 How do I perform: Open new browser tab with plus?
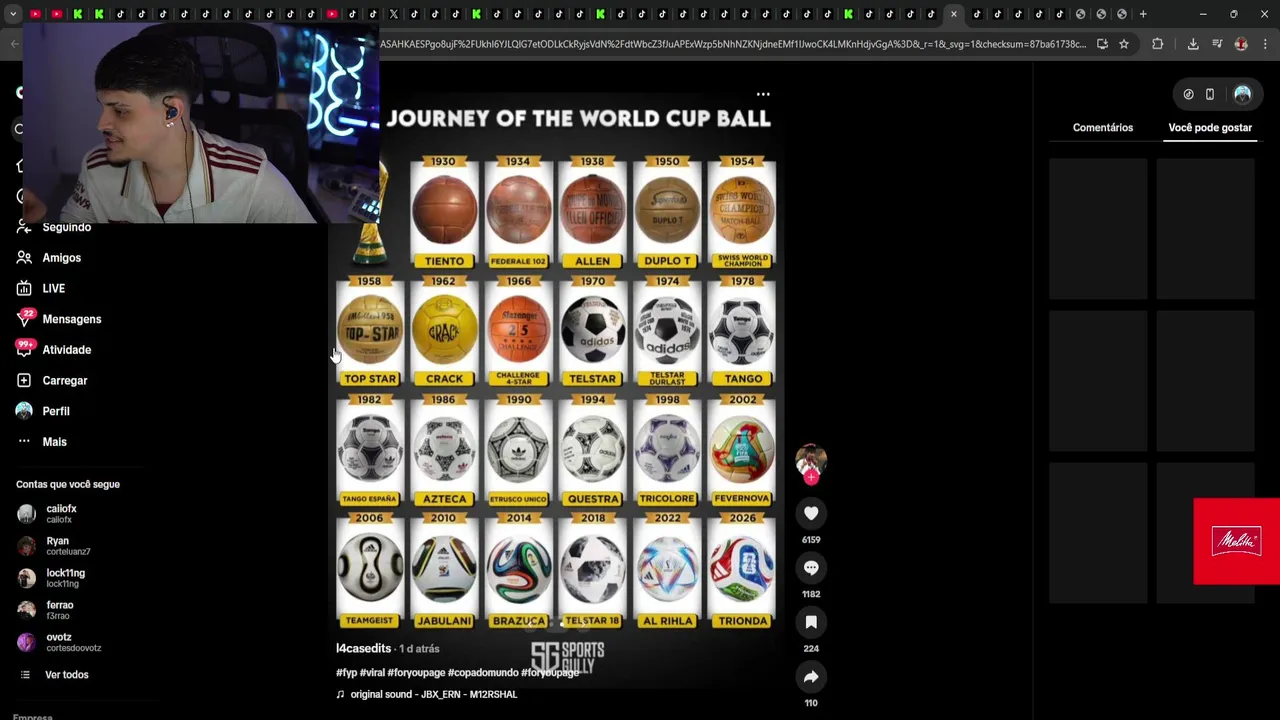[x=1143, y=14]
